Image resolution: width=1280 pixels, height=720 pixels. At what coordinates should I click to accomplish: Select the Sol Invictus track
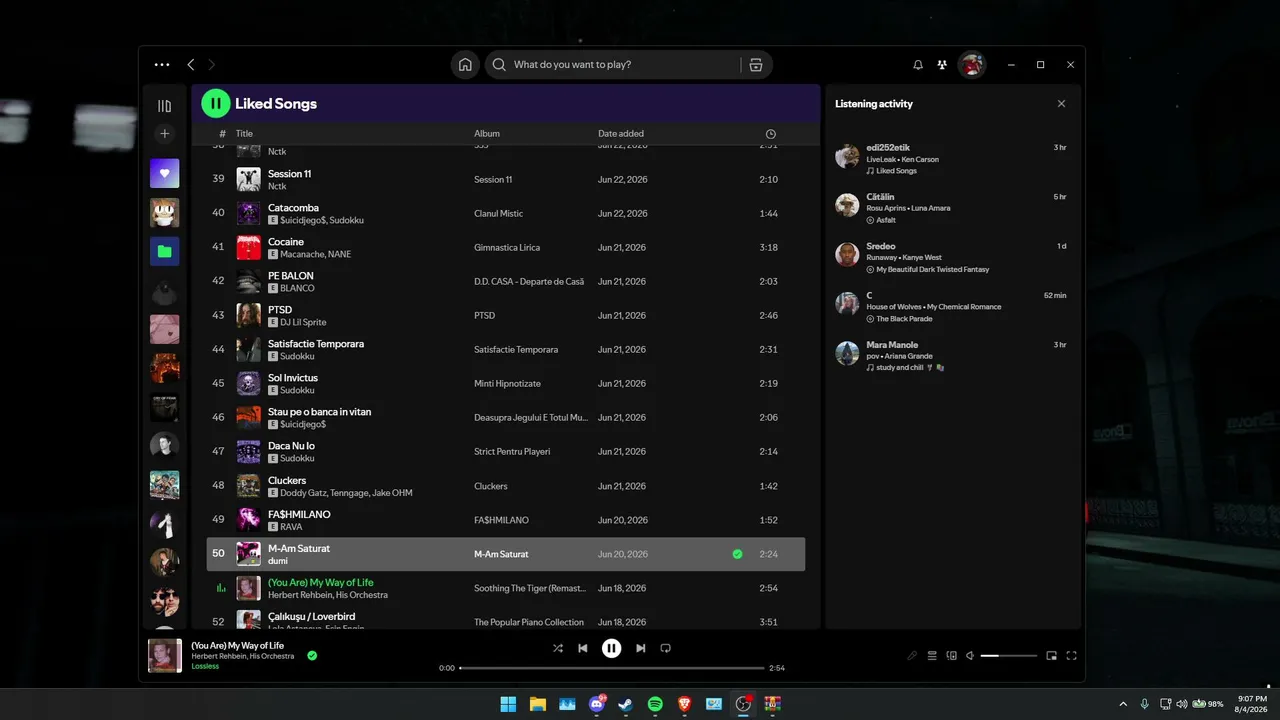point(506,384)
